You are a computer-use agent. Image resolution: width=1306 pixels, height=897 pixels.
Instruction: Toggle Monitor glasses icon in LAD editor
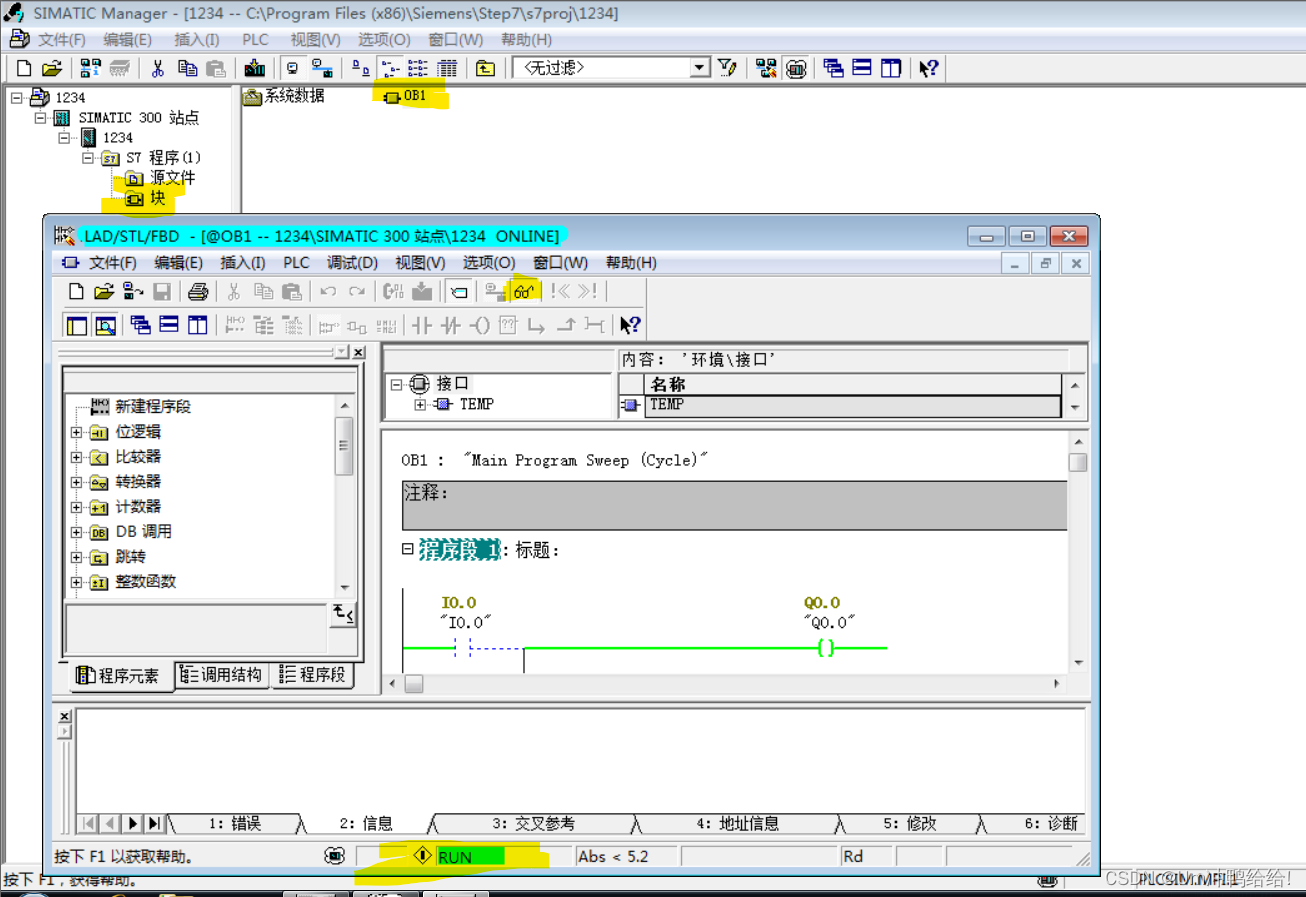pos(525,291)
